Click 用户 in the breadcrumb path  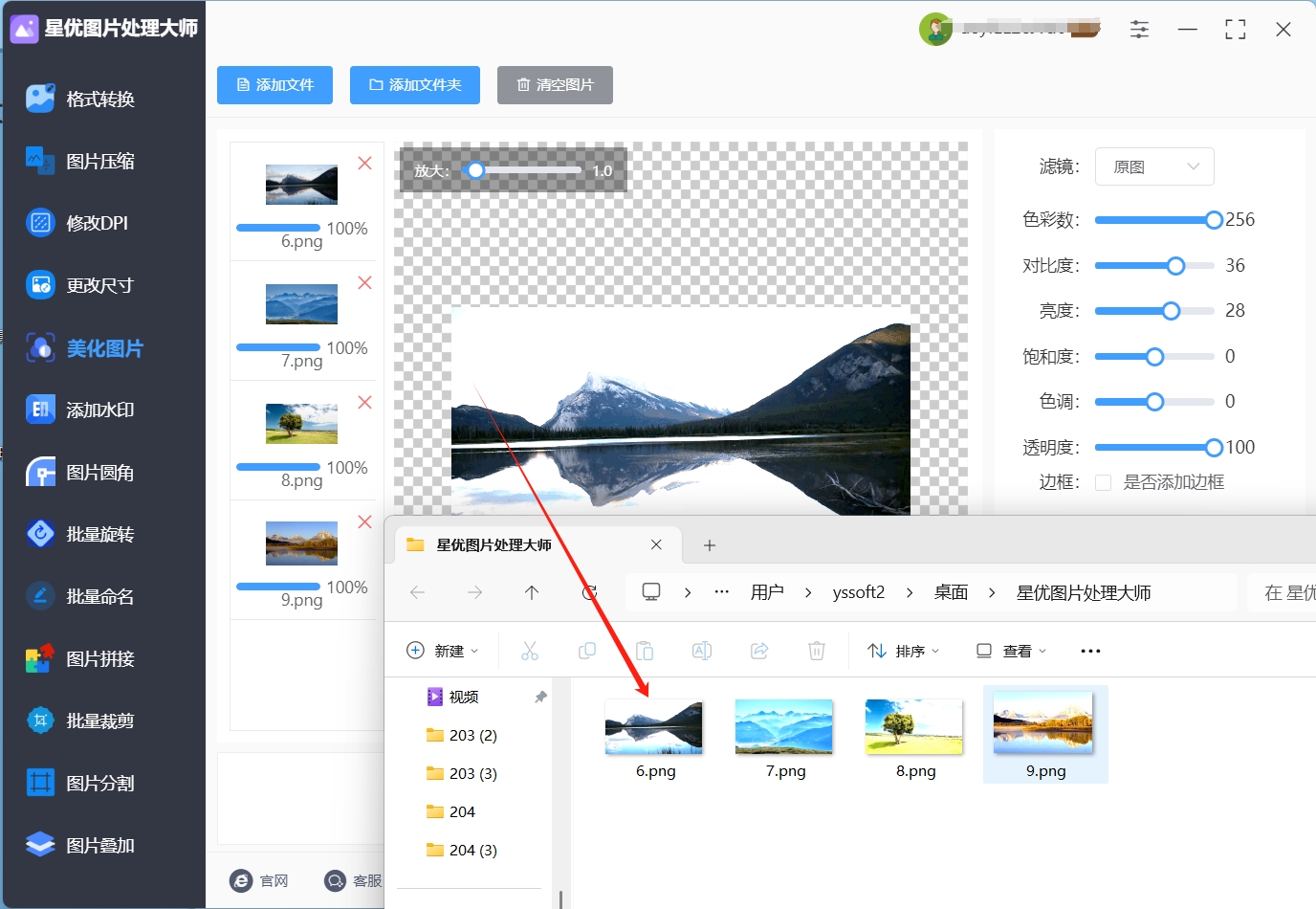click(x=767, y=592)
